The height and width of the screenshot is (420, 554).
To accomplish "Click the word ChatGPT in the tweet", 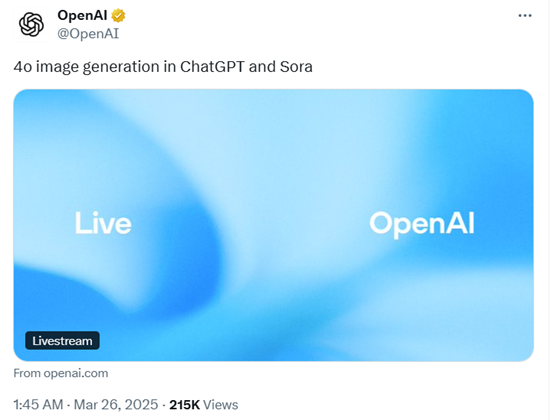I will [212, 66].
